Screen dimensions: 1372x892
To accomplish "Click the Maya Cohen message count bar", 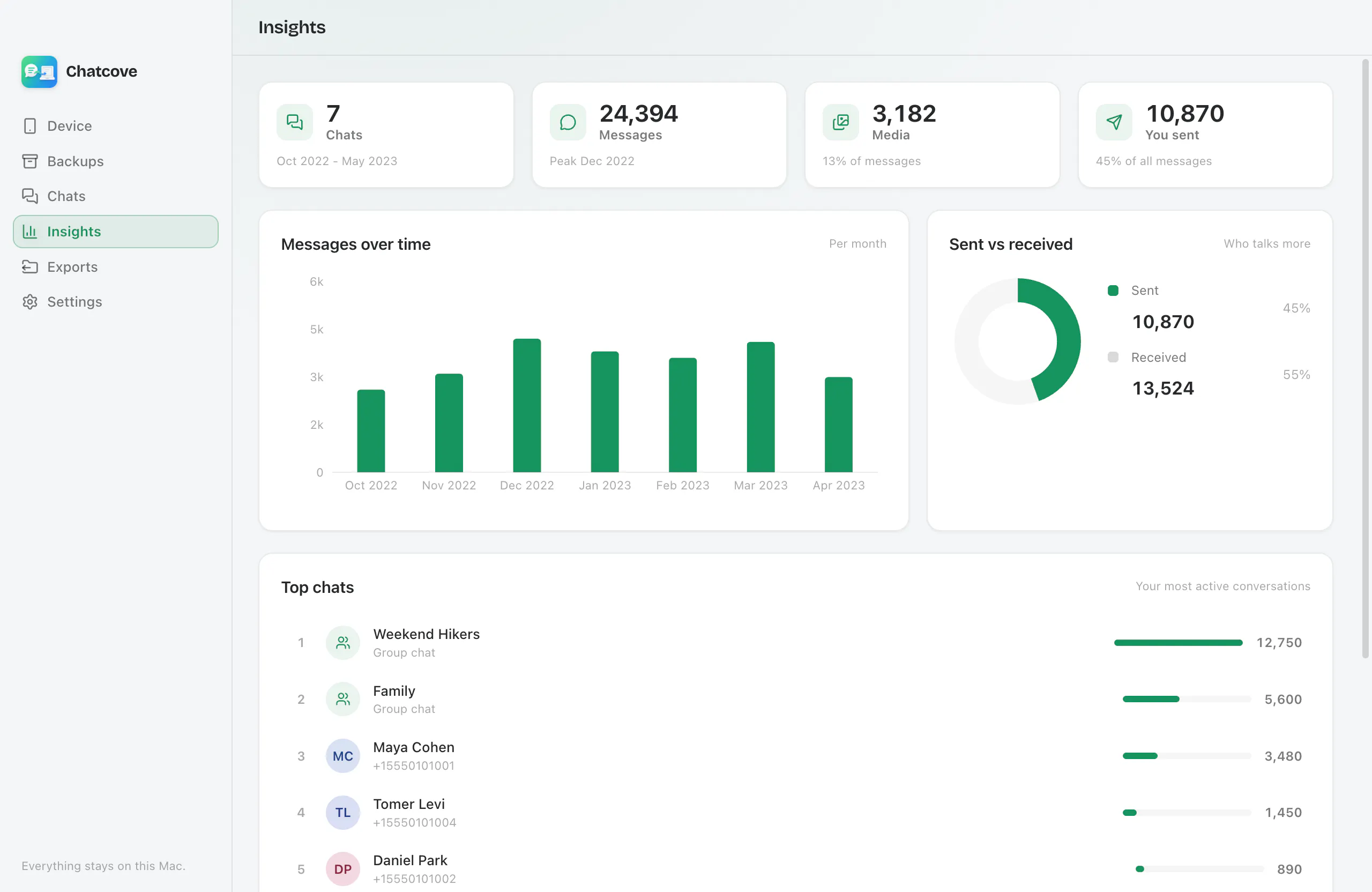I will point(1187,756).
